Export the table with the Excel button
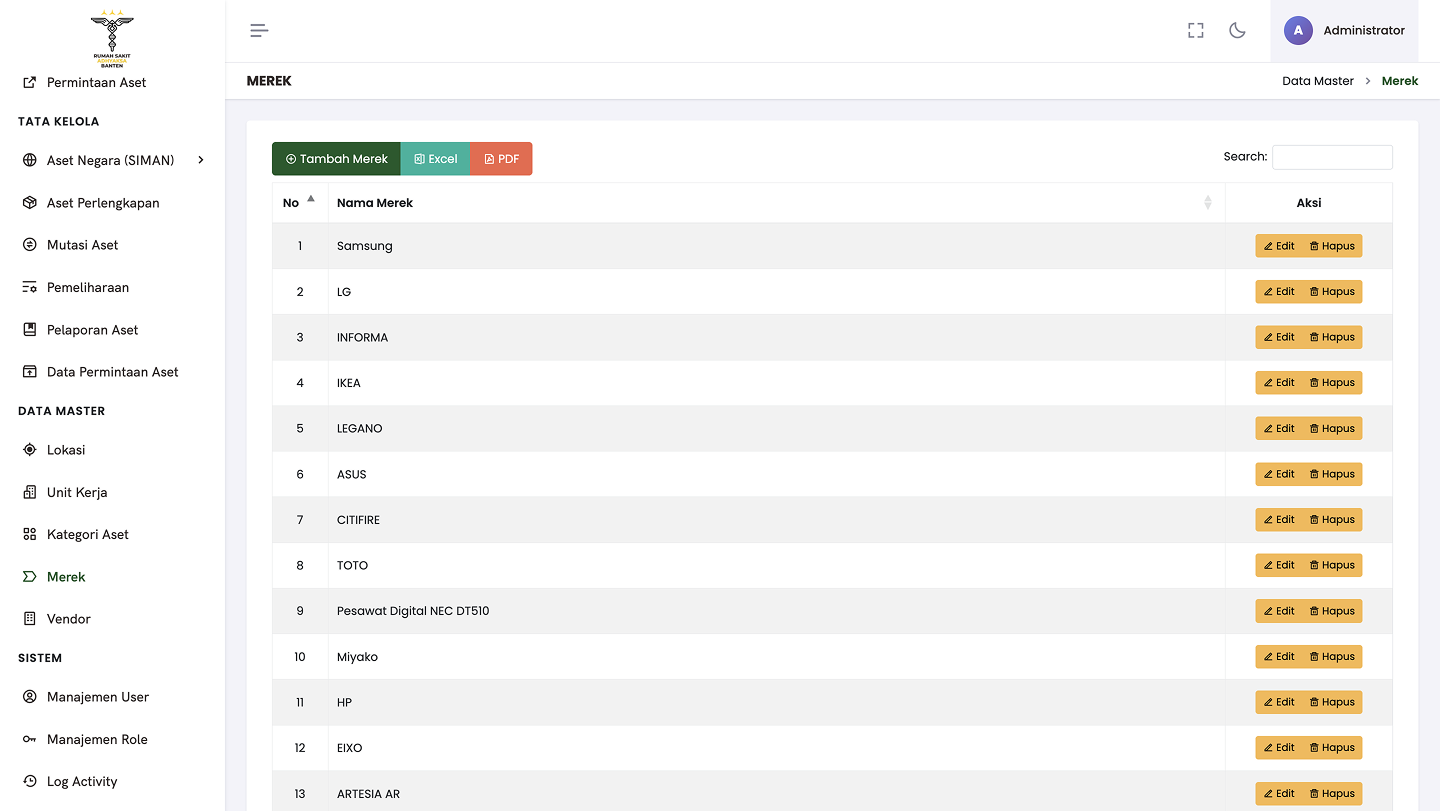Screen dimensions: 1440x811 click(x=435, y=159)
